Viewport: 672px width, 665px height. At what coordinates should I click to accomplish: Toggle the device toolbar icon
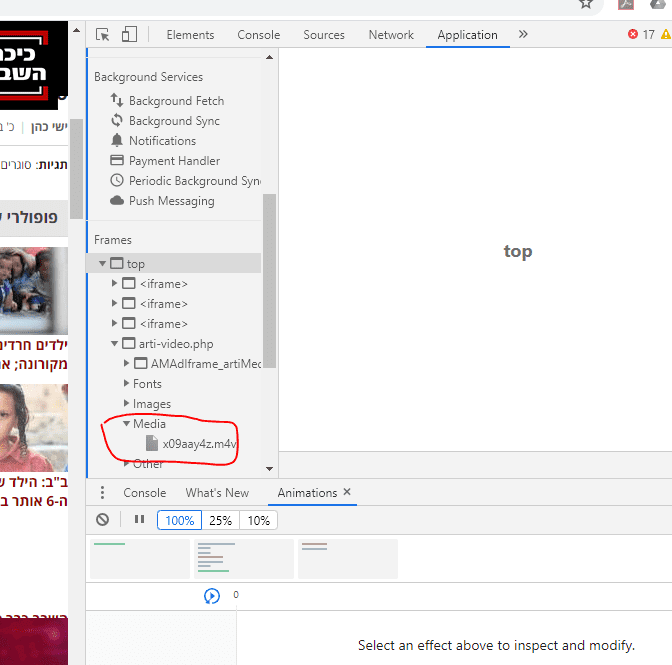[x=129, y=34]
